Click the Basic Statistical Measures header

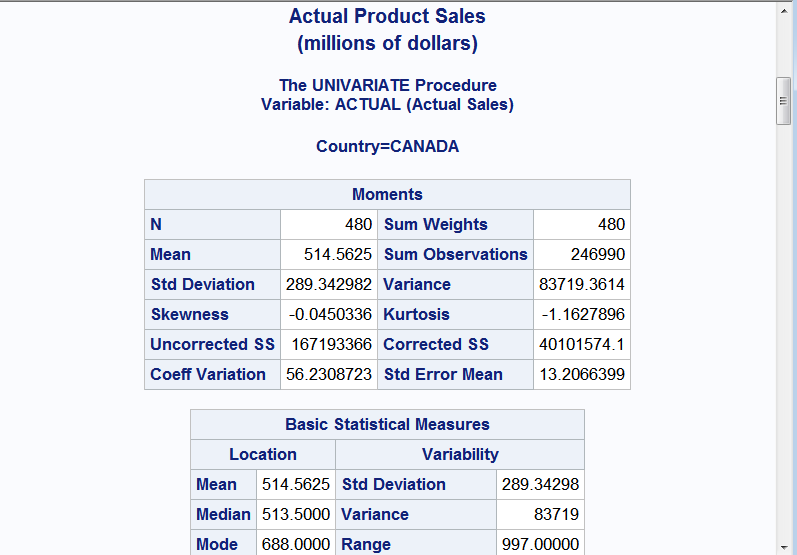click(x=387, y=424)
